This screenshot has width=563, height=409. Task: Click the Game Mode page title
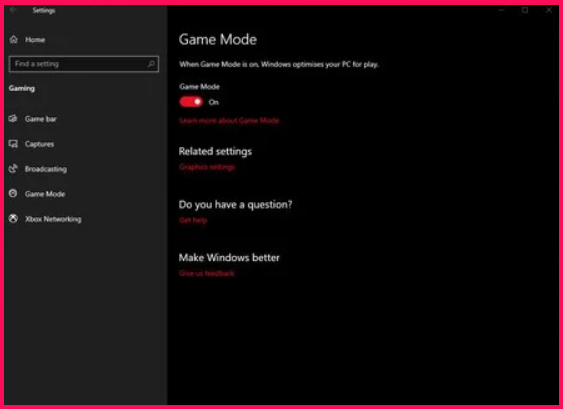pyautogui.click(x=218, y=39)
